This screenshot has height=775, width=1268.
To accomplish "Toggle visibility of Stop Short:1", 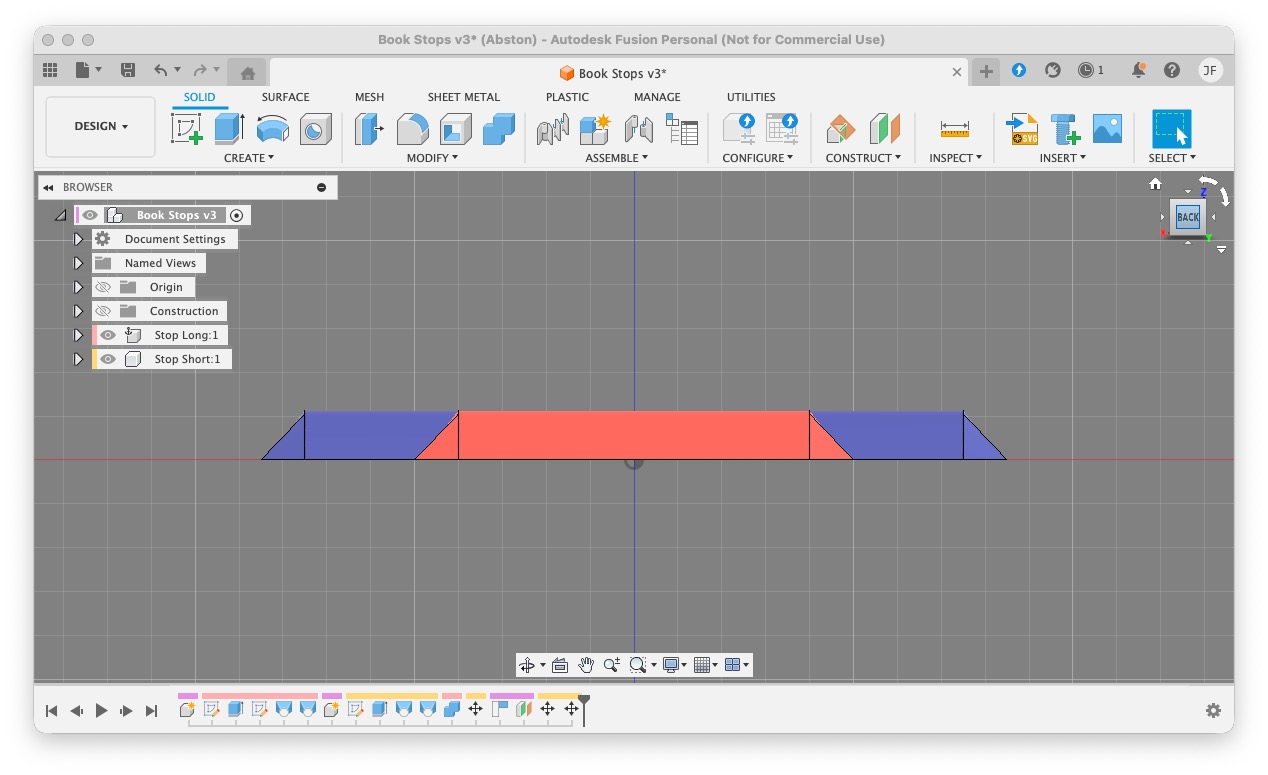I will pos(108,359).
